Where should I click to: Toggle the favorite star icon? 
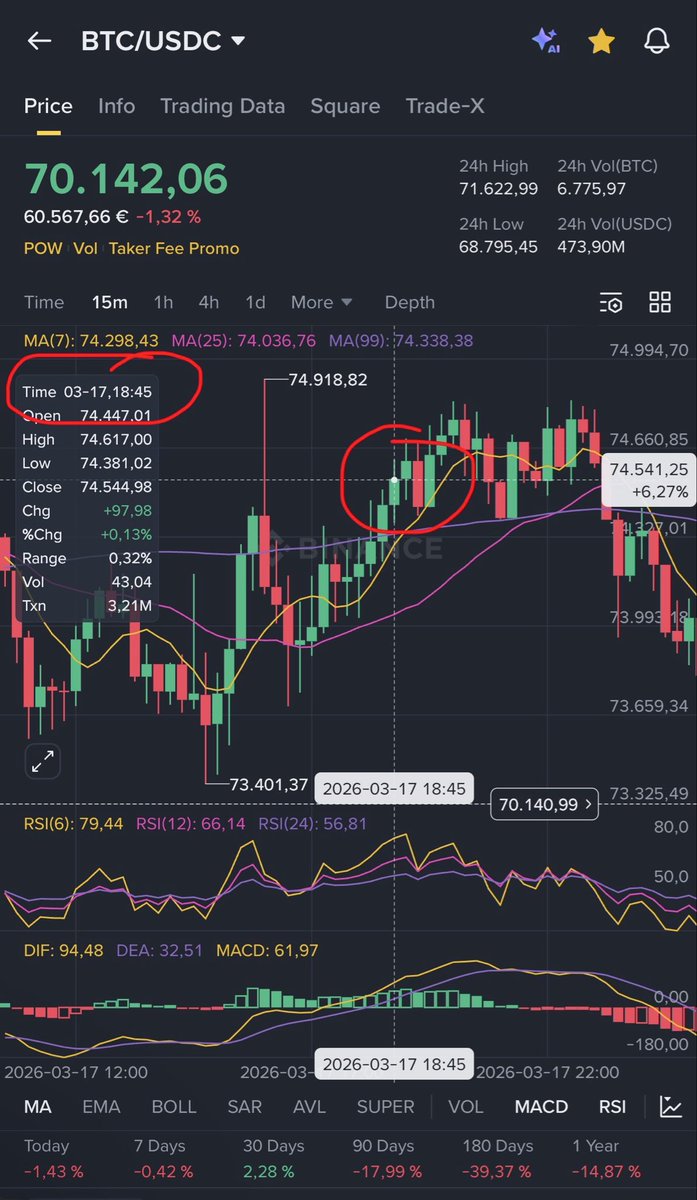[601, 41]
